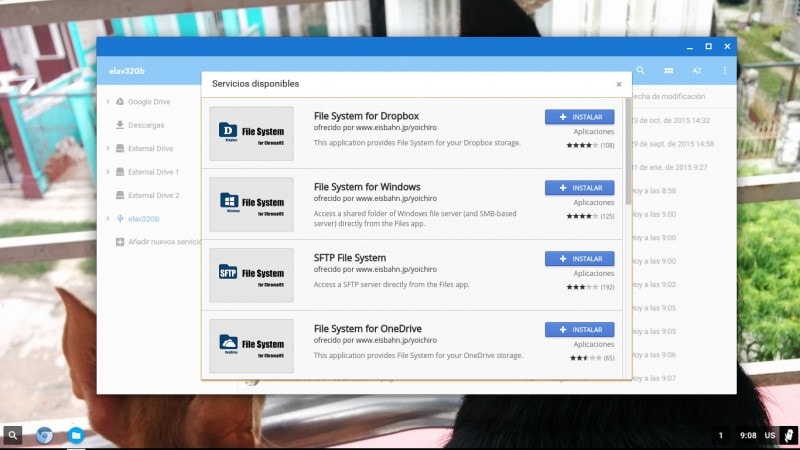The width and height of the screenshot is (800, 450).
Task: Click the elav32Gb breadcrumb title
Action: click(x=127, y=71)
